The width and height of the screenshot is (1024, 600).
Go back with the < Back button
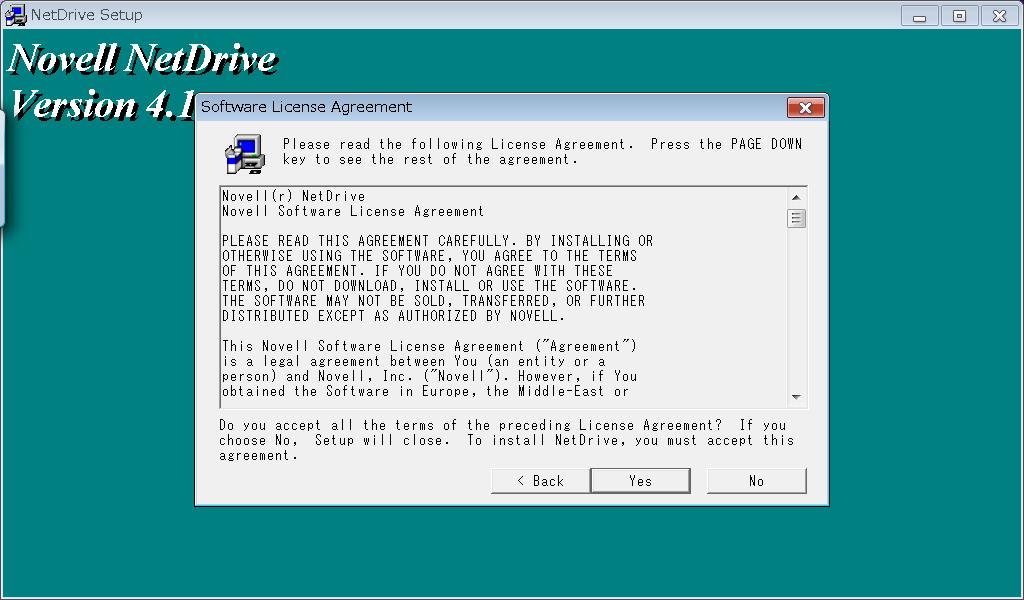pos(540,481)
